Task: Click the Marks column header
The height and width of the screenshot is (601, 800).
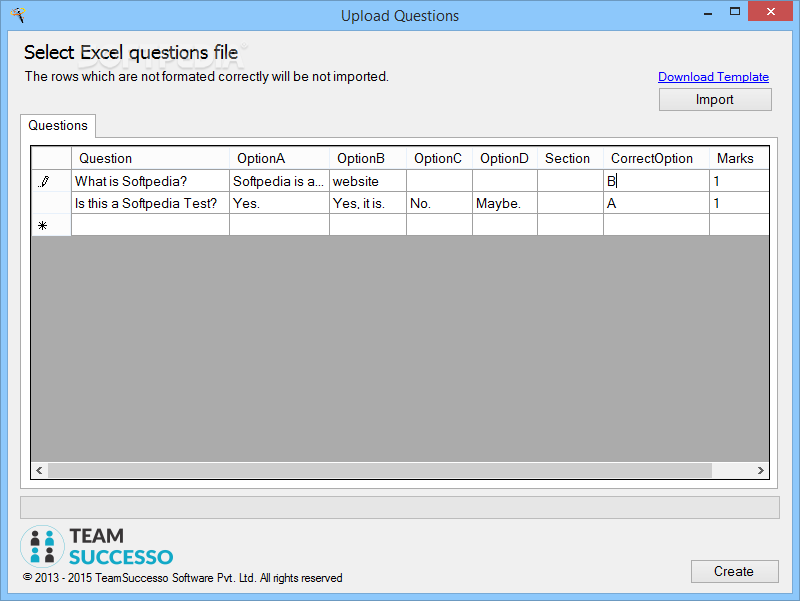Action: 739,158
